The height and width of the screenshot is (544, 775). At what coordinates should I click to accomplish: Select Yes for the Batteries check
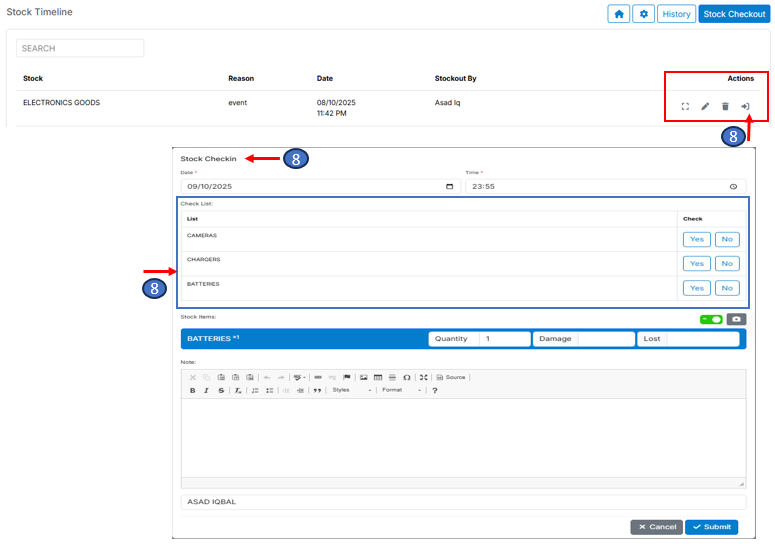(x=696, y=288)
